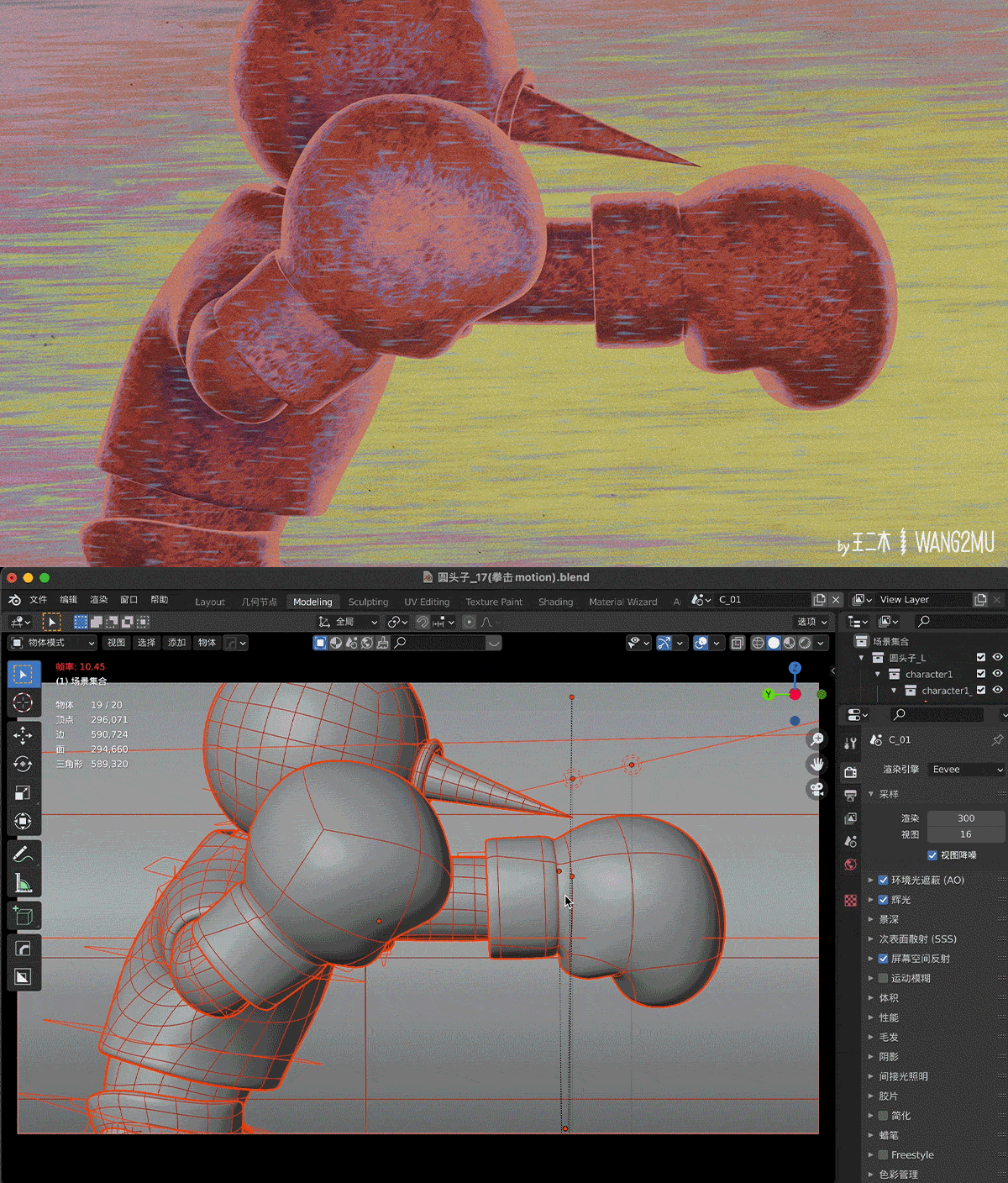Toggle X-ray in viewport header
Screen dimensions: 1008x1183
click(737, 643)
